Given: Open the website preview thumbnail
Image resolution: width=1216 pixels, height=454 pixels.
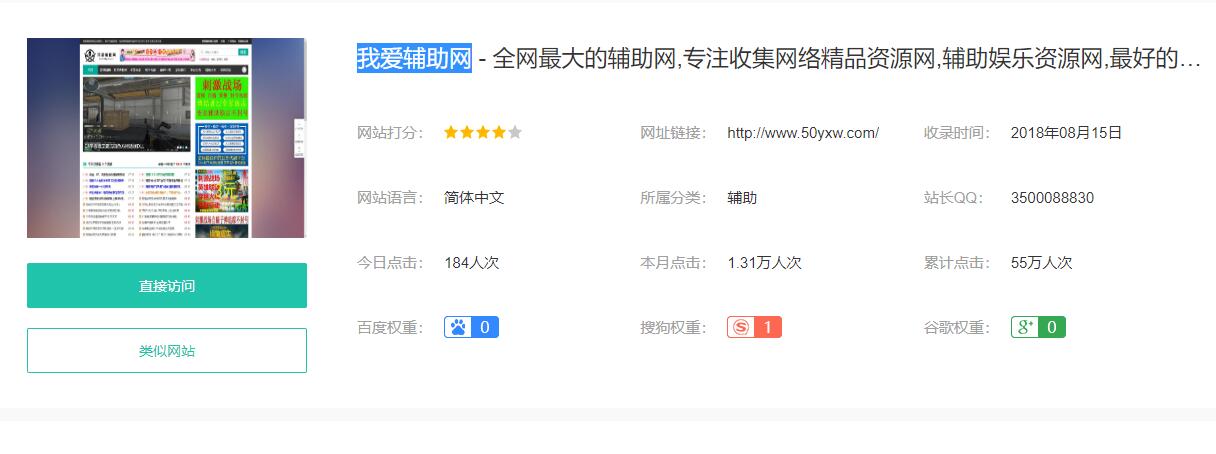Looking at the screenshot, I should (166, 138).
